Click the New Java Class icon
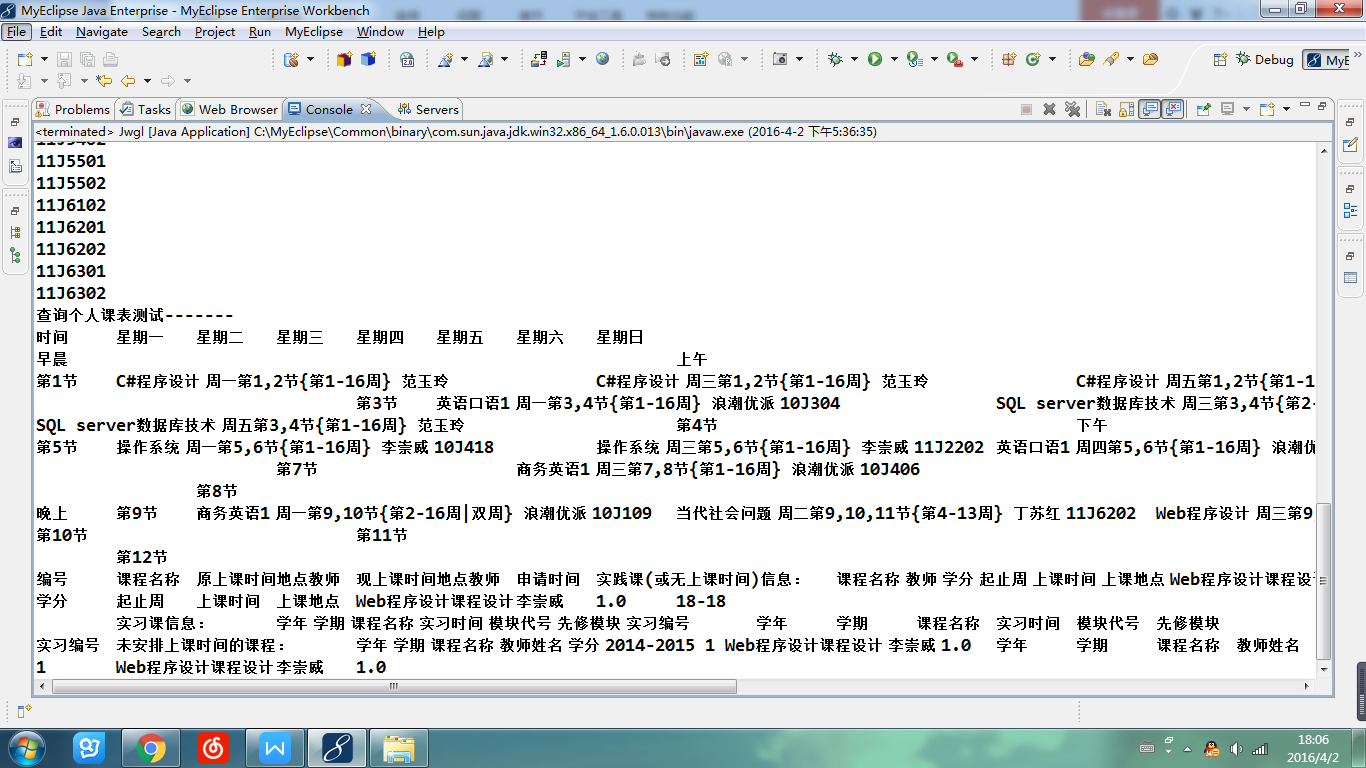 tap(1033, 59)
